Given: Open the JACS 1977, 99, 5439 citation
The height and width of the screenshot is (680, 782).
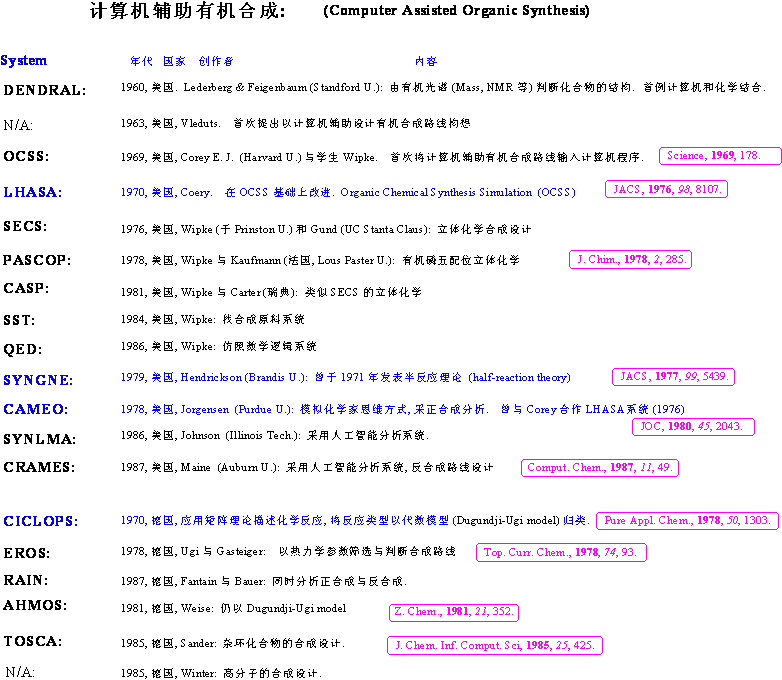Looking at the screenshot, I should (x=673, y=377).
